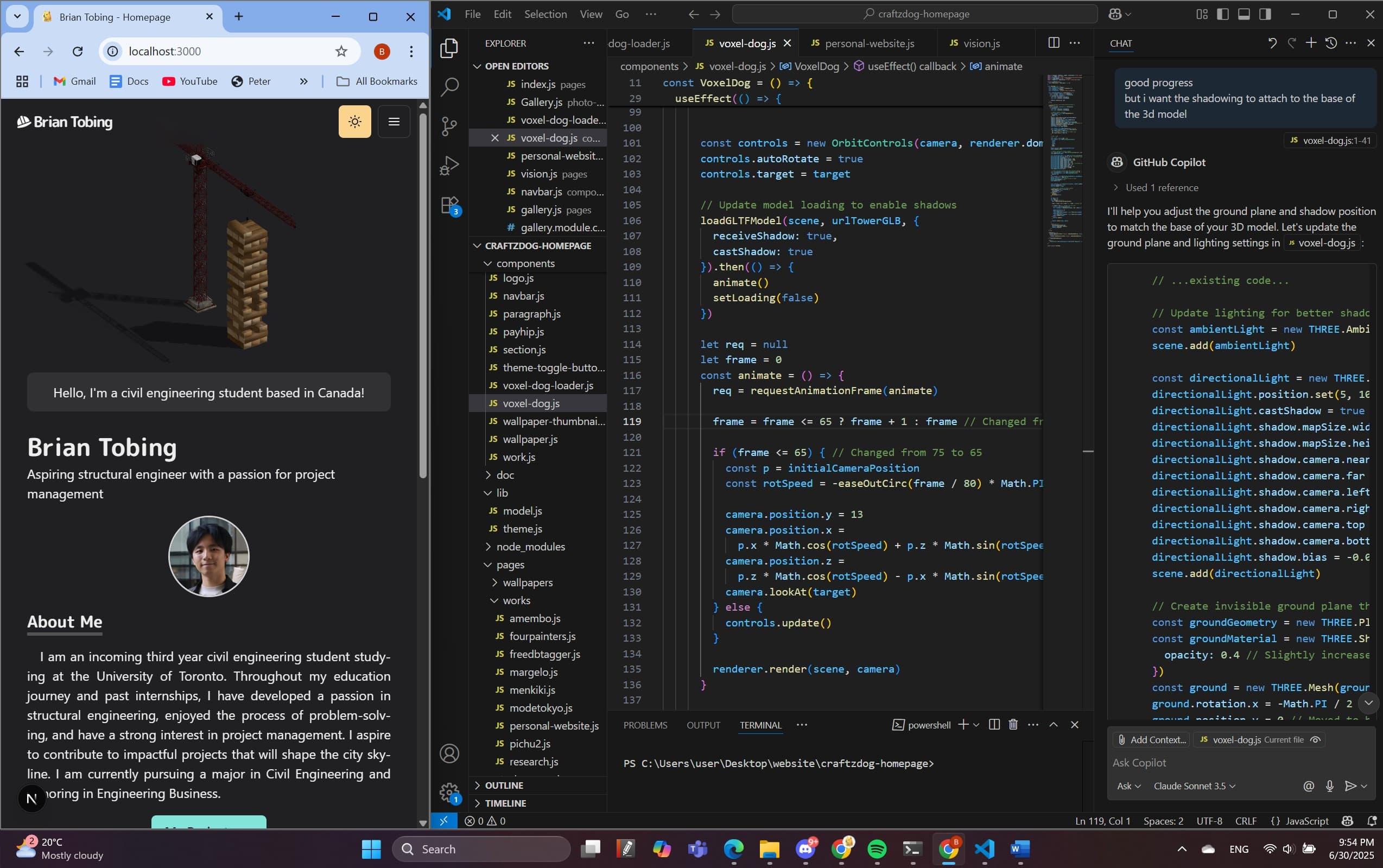Open the Explorer view in activity bar

click(x=449, y=48)
